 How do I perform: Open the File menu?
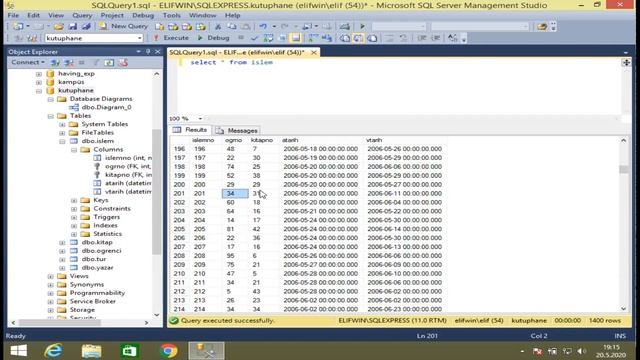pos(13,15)
